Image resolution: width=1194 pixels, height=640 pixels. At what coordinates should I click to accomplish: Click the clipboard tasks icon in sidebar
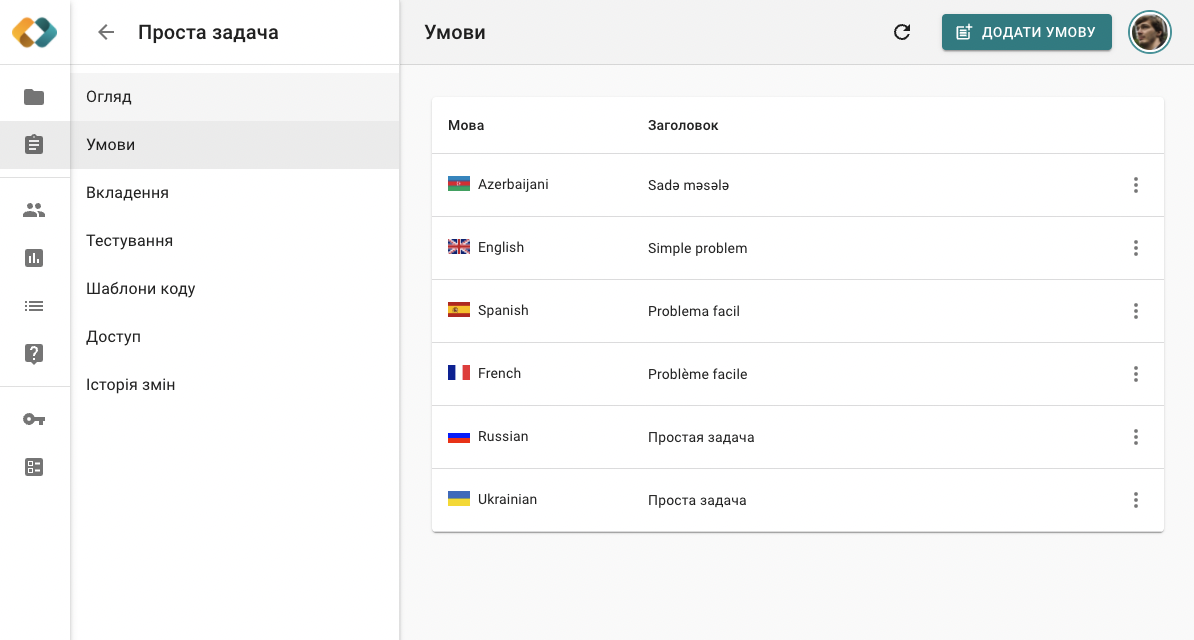point(34,145)
